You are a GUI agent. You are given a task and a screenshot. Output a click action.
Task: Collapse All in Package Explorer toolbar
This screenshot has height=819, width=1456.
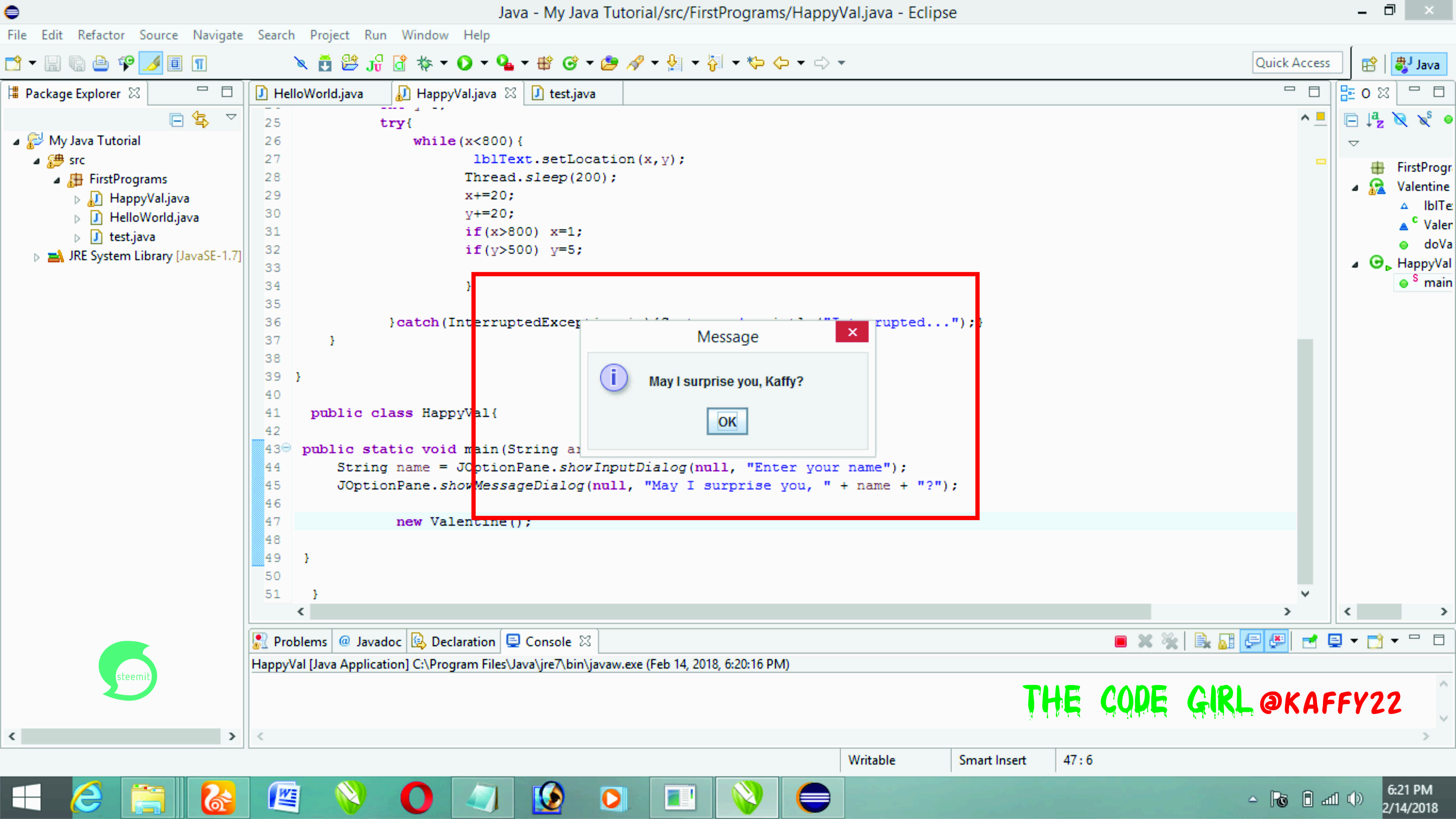tap(176, 120)
